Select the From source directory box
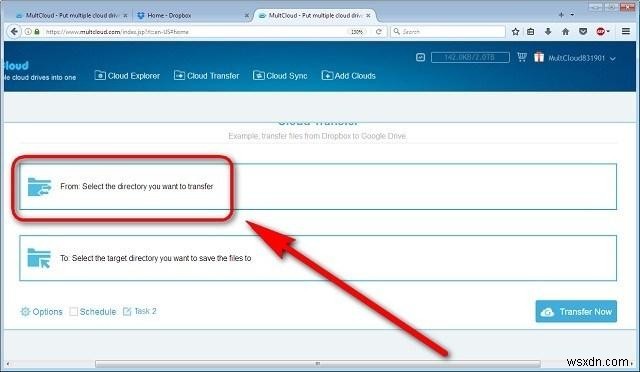This screenshot has height=372, width=640. tap(318, 187)
